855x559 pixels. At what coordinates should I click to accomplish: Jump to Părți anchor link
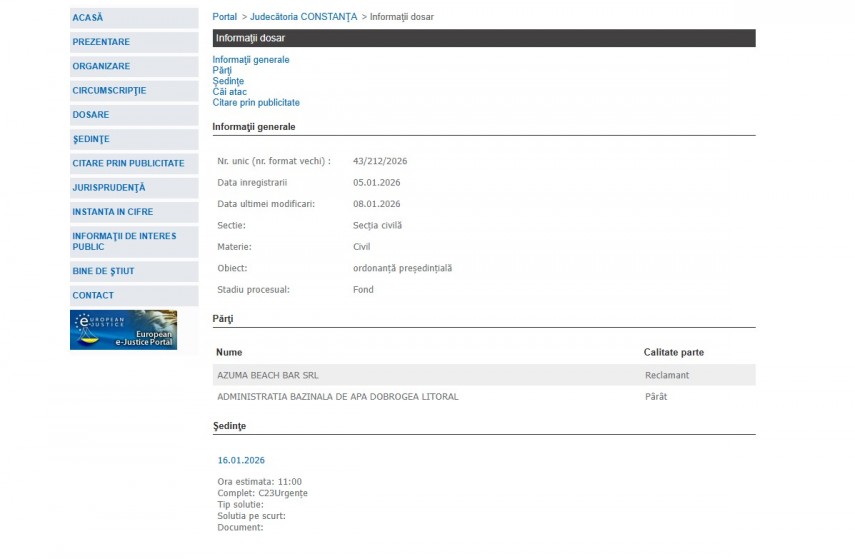[x=222, y=71]
